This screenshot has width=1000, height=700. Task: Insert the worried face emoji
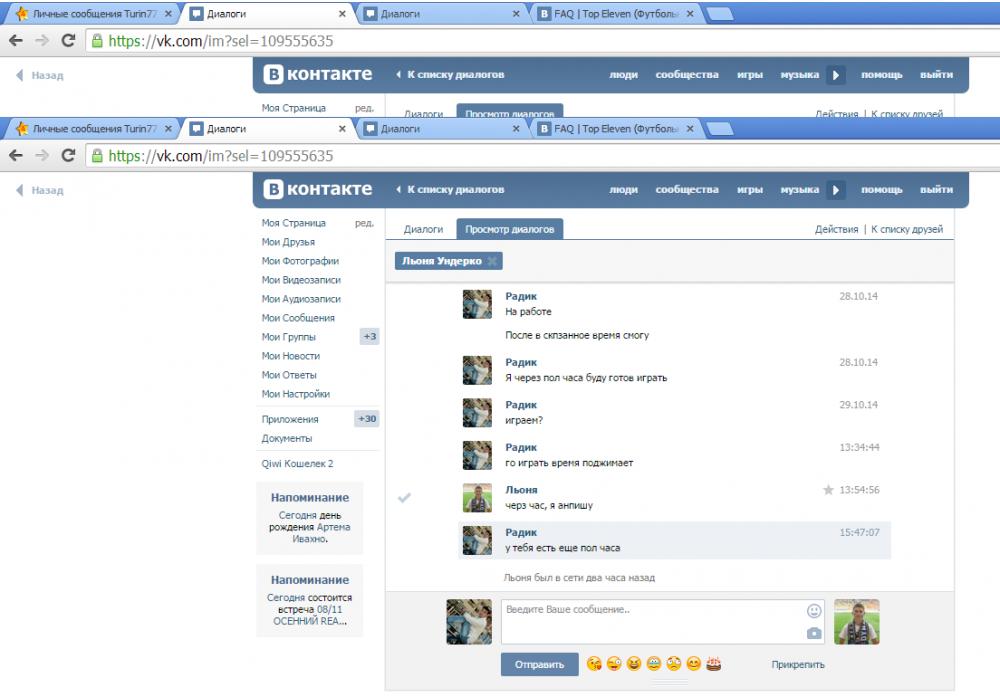[x=673, y=664]
